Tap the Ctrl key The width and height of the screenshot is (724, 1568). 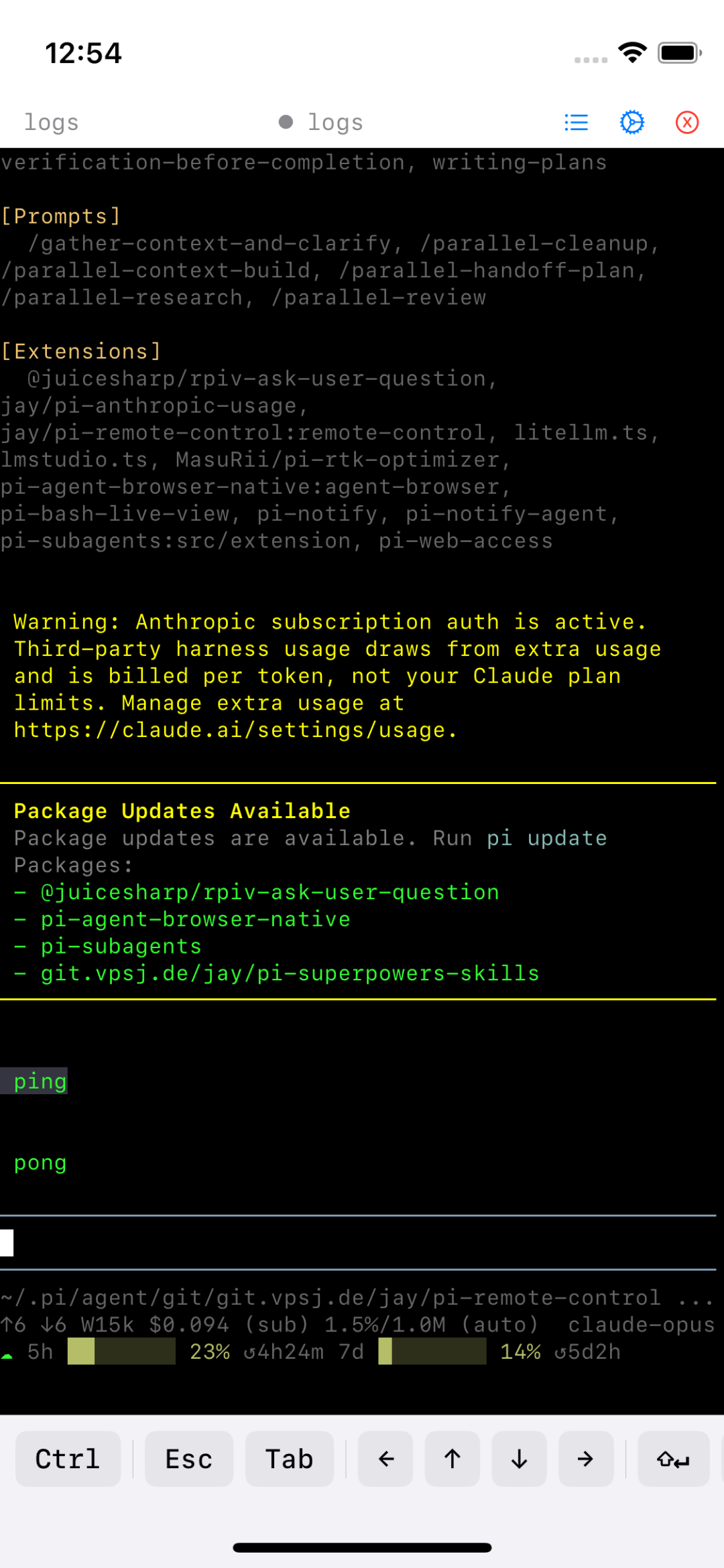coord(68,1459)
